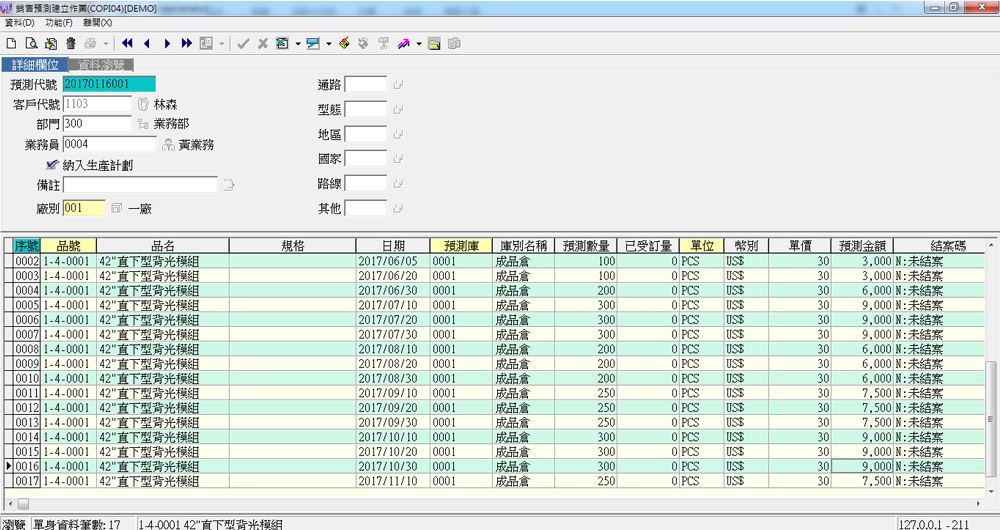Screen dimensions: 1000x530
Task: Go to next record arrow
Action: (x=167, y=44)
